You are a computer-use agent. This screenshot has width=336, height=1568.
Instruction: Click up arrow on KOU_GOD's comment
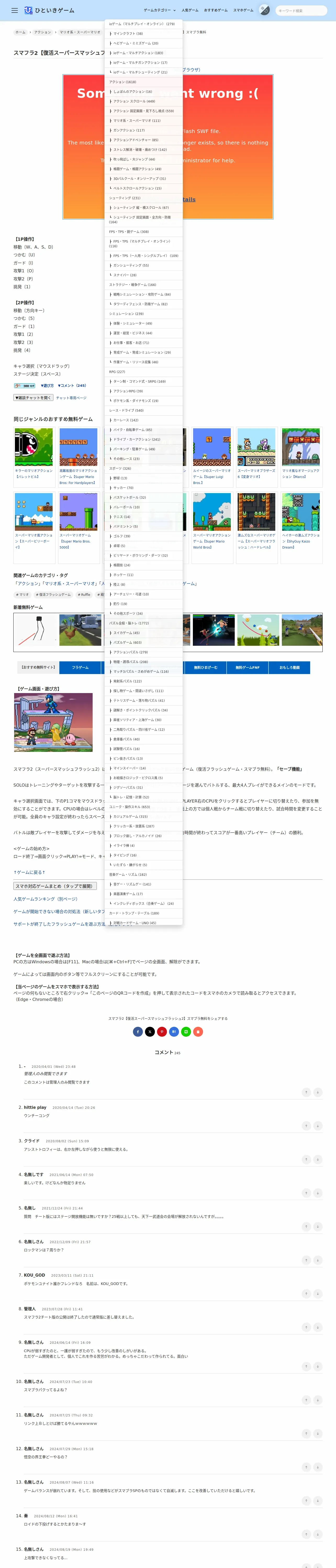click(306, 1294)
